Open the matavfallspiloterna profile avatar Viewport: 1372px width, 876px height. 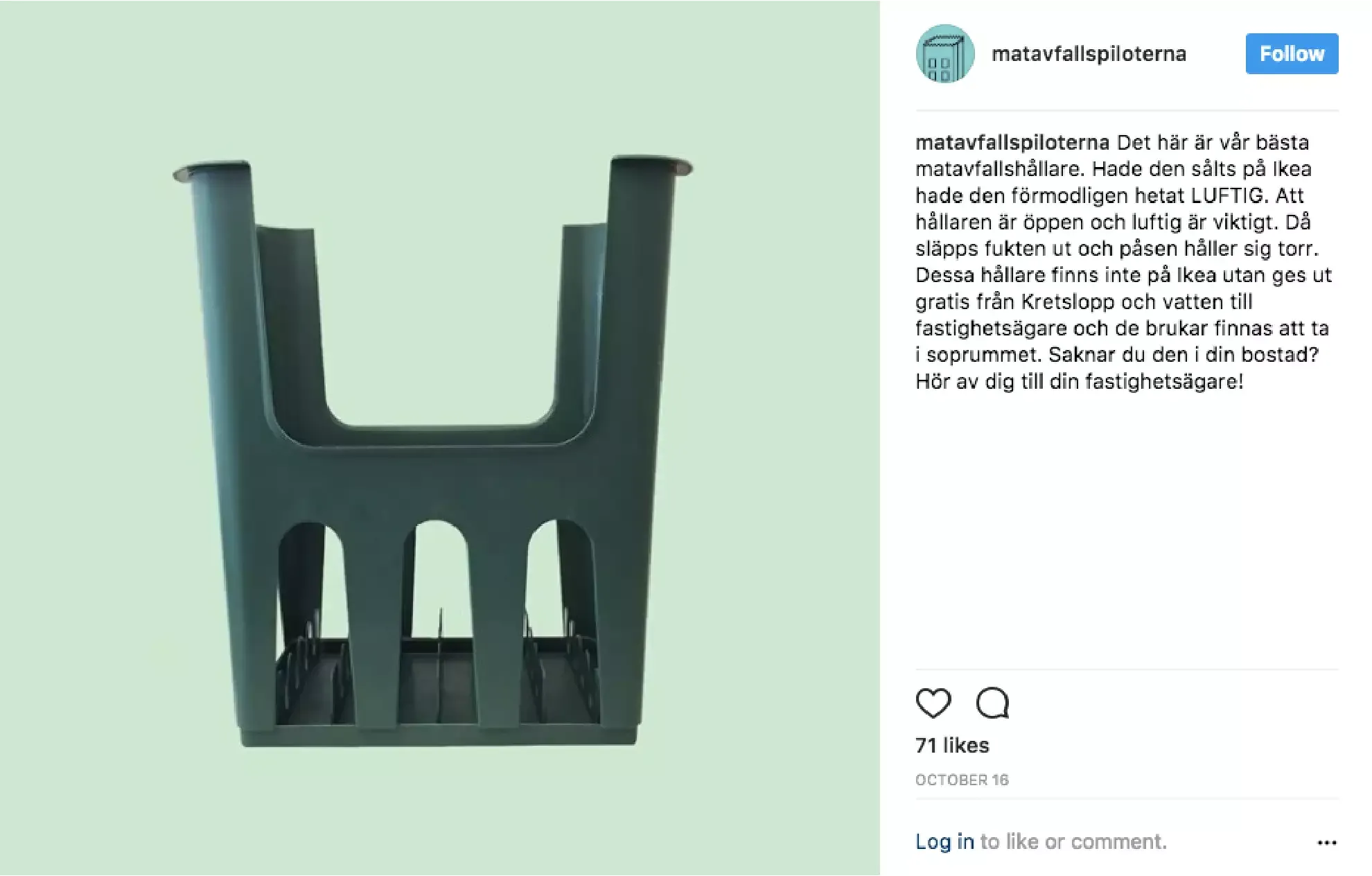click(945, 54)
